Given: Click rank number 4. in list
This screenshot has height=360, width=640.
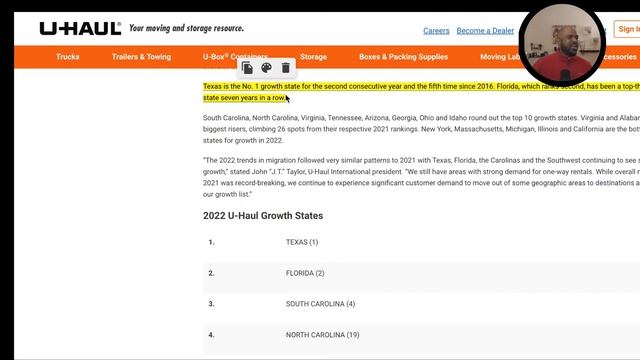Looking at the screenshot, I should click(211, 335).
